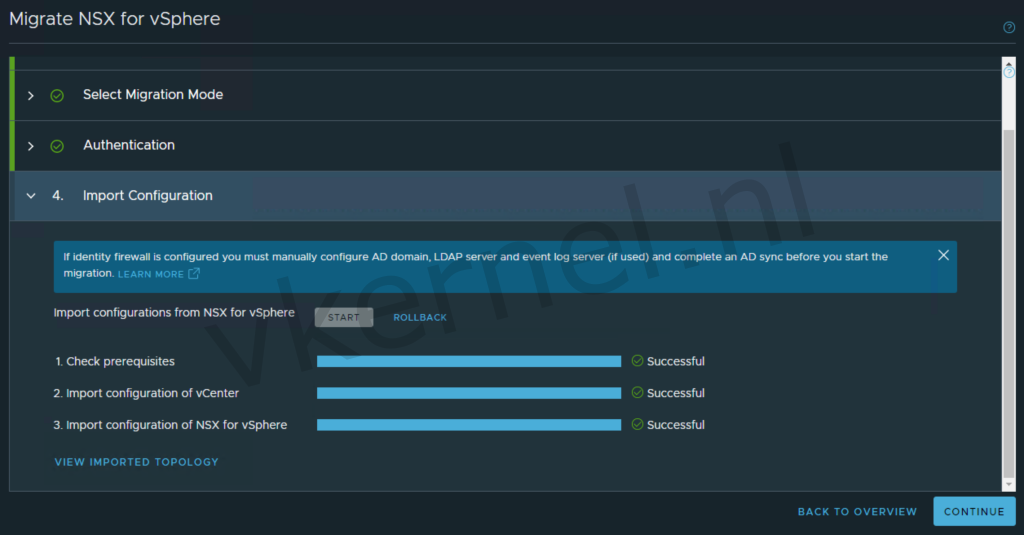Click the START button
The height and width of the screenshot is (535, 1024).
(x=344, y=317)
